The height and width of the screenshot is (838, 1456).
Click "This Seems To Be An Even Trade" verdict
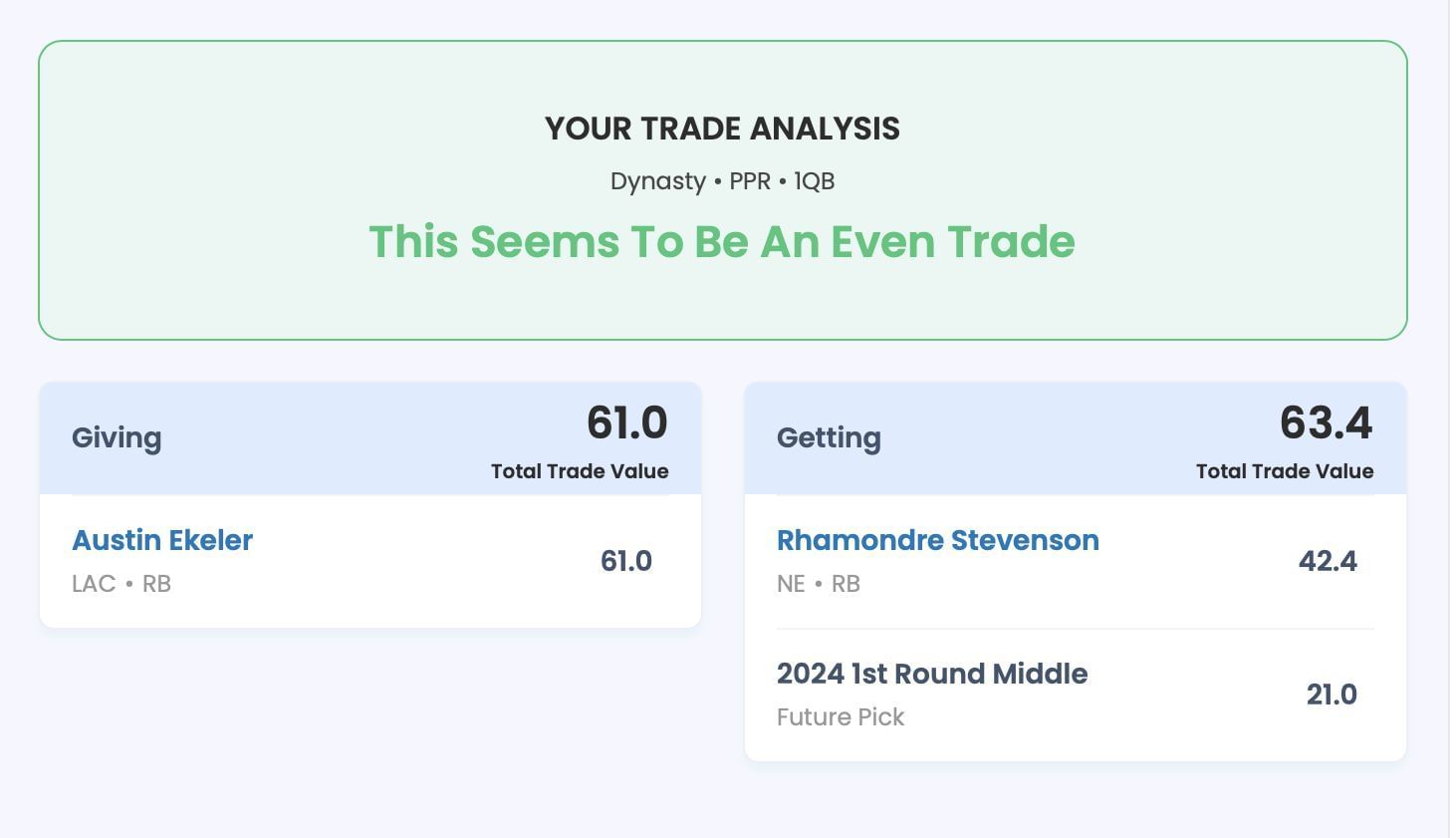722,242
